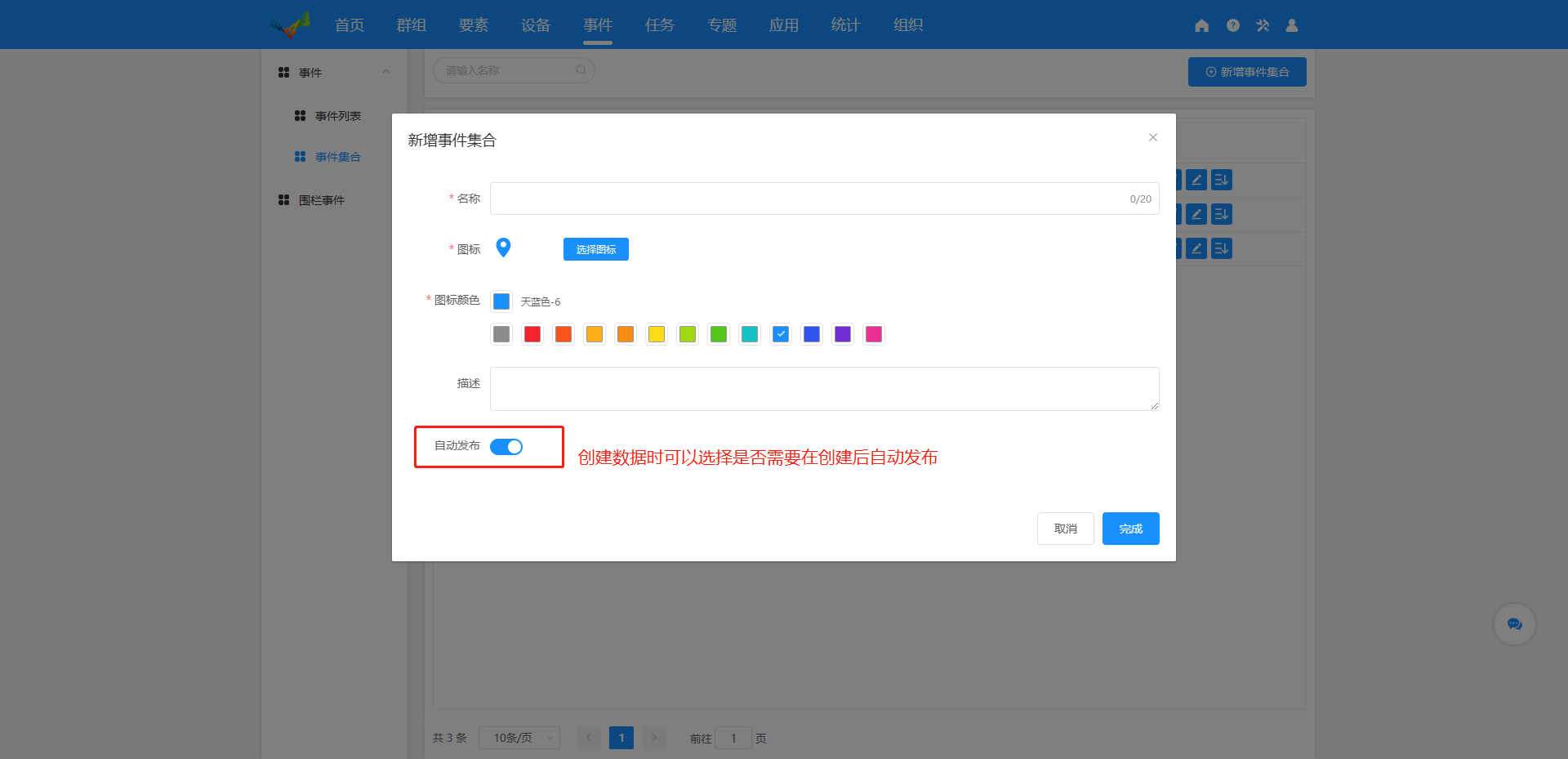Open 事件 in the top navigation

[x=598, y=25]
